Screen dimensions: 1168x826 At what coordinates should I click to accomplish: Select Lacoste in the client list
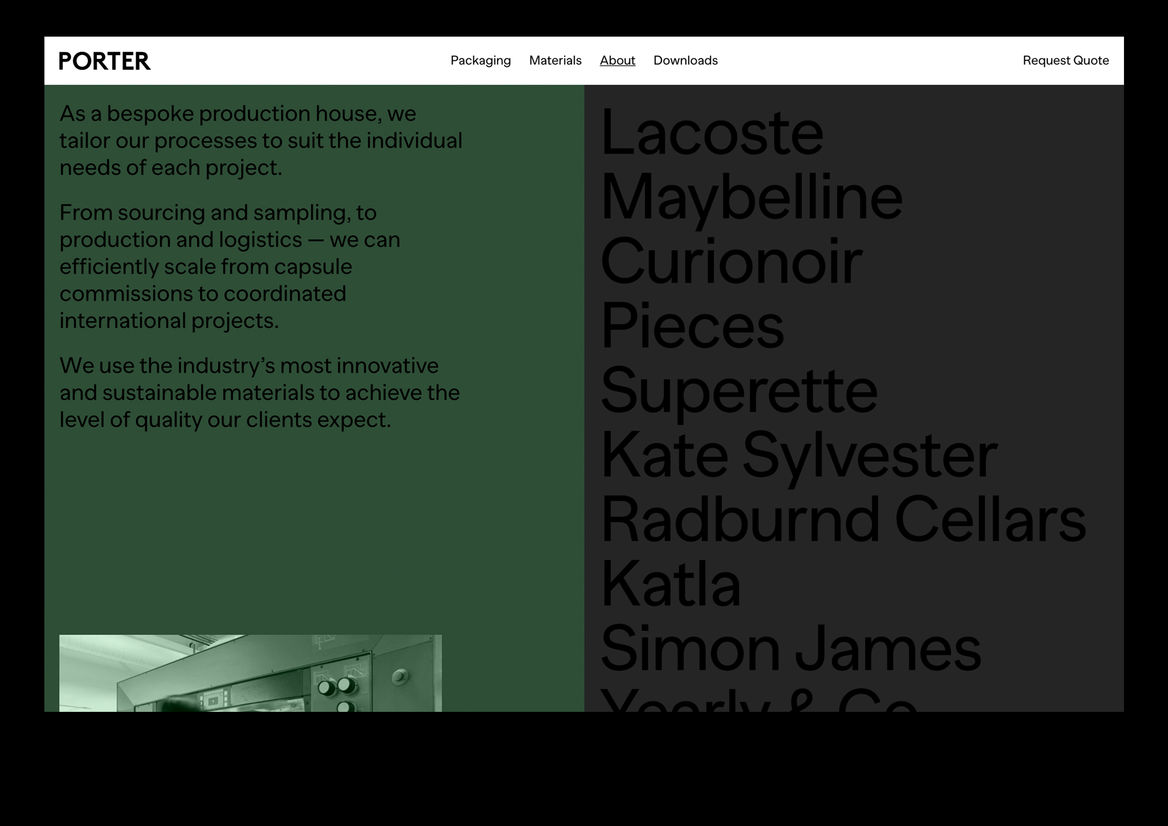[x=711, y=133]
